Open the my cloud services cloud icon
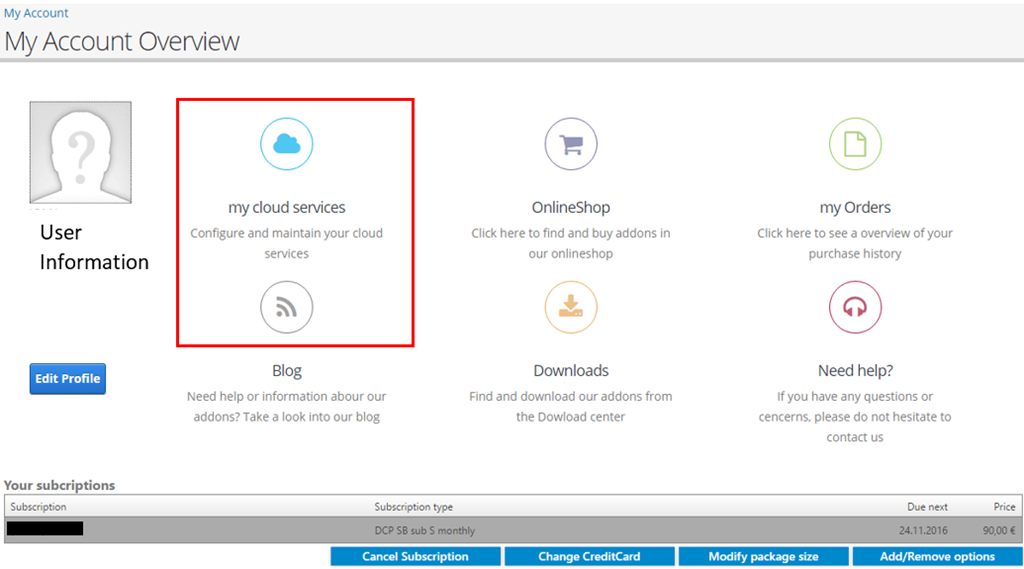The height and width of the screenshot is (569, 1024). (287, 144)
